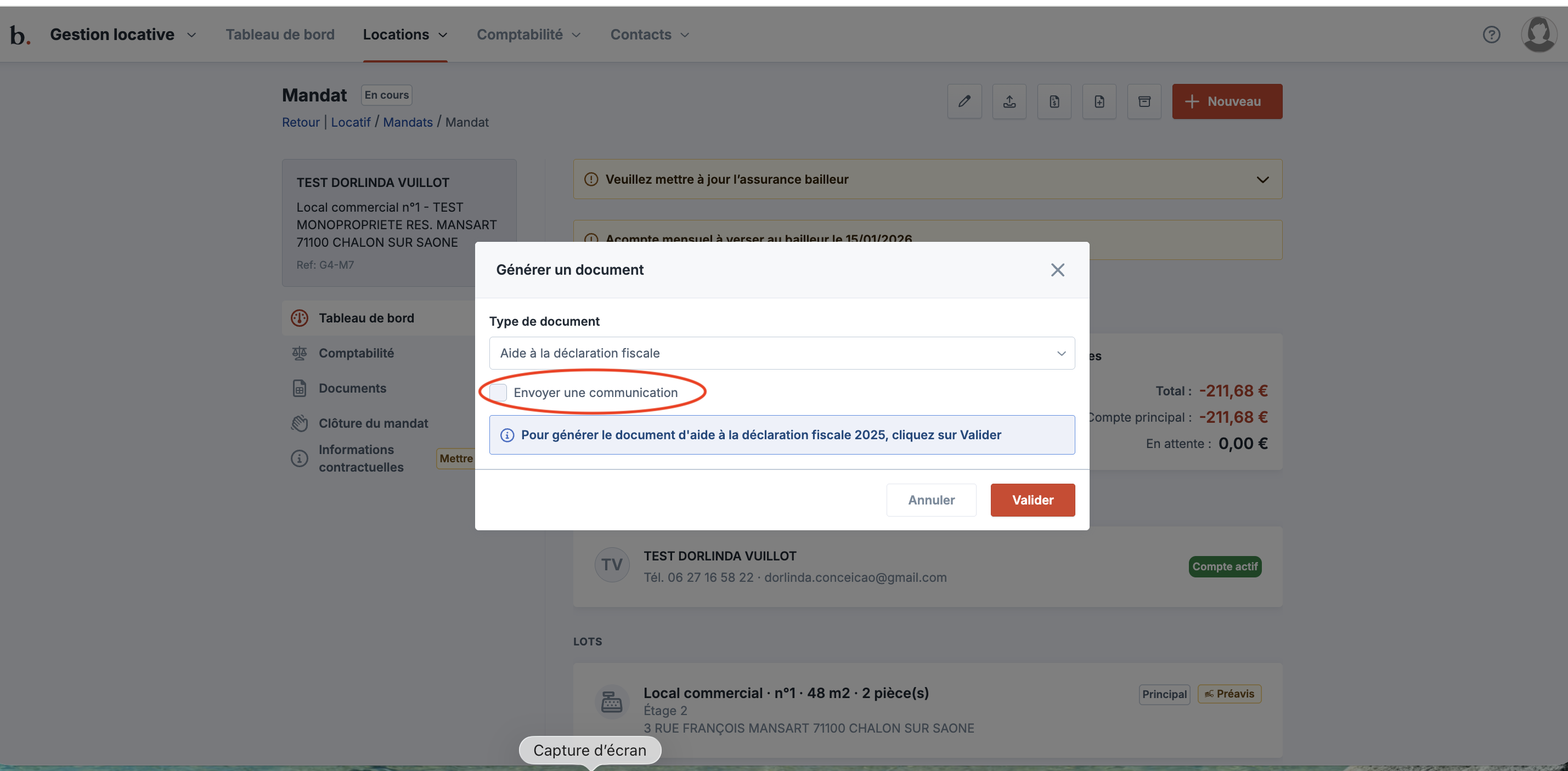Check Envoyer une communication checkbox
The height and width of the screenshot is (771, 1568).
pyautogui.click(x=498, y=393)
